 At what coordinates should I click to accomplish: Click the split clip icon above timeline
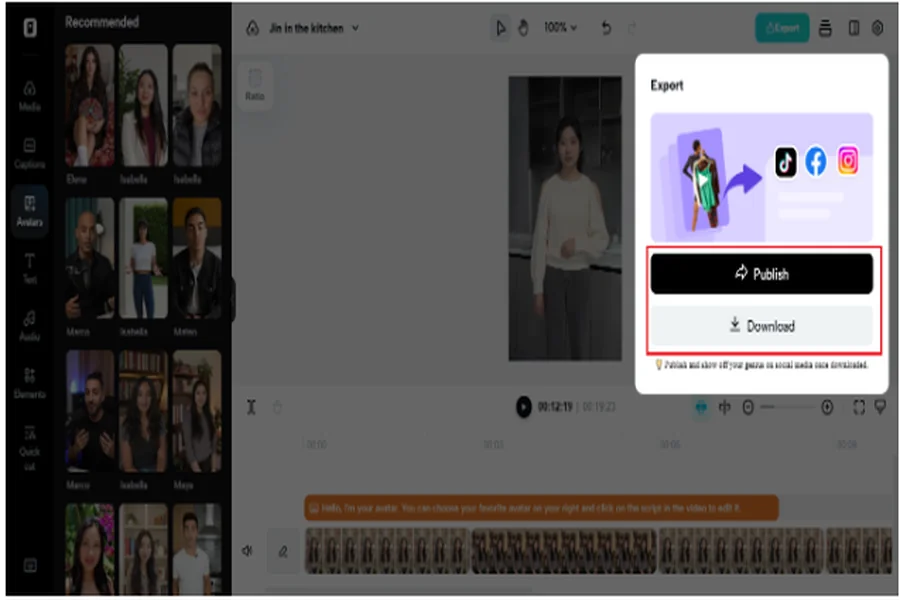click(252, 407)
